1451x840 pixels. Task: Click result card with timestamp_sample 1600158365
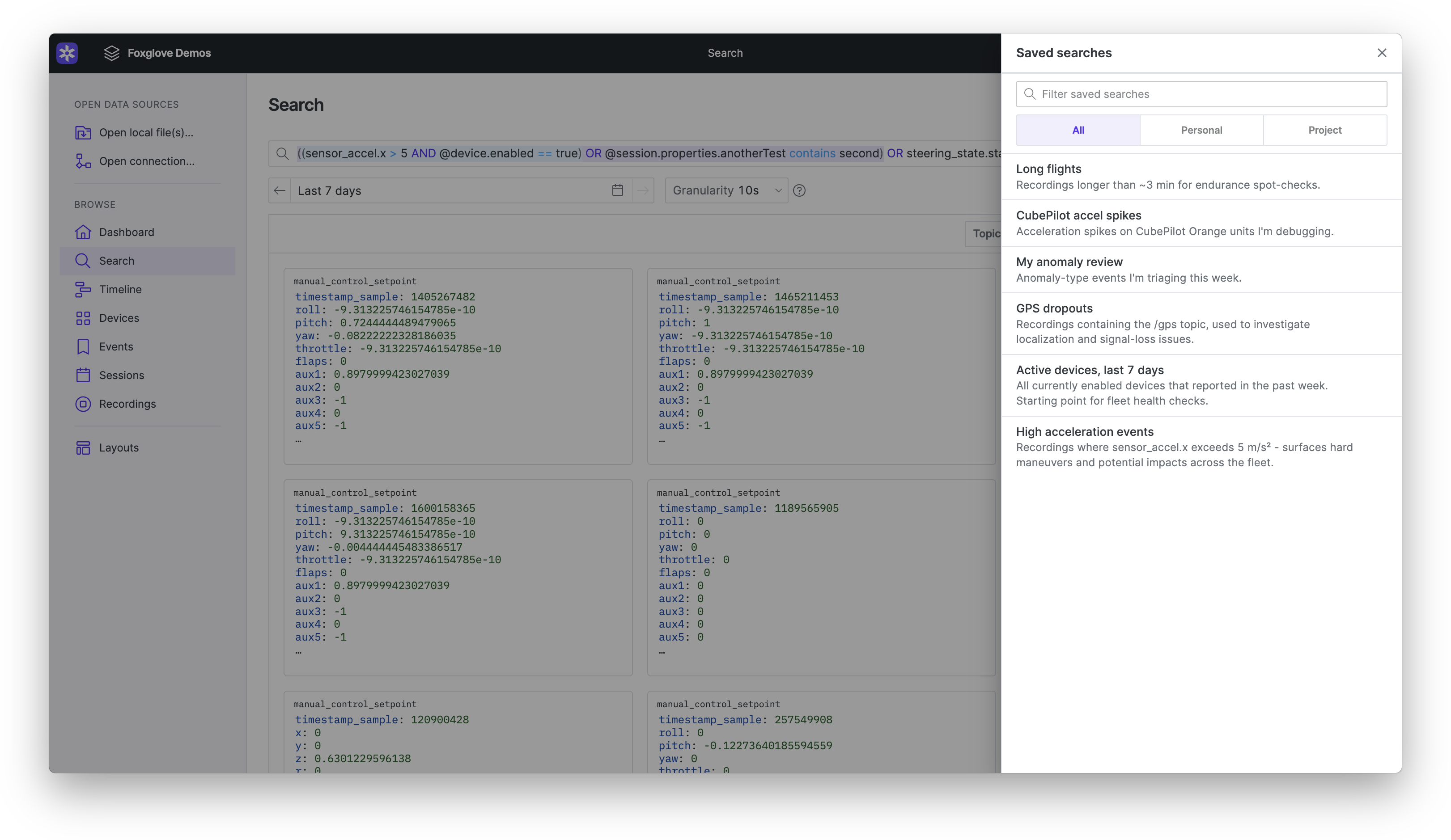[458, 578]
